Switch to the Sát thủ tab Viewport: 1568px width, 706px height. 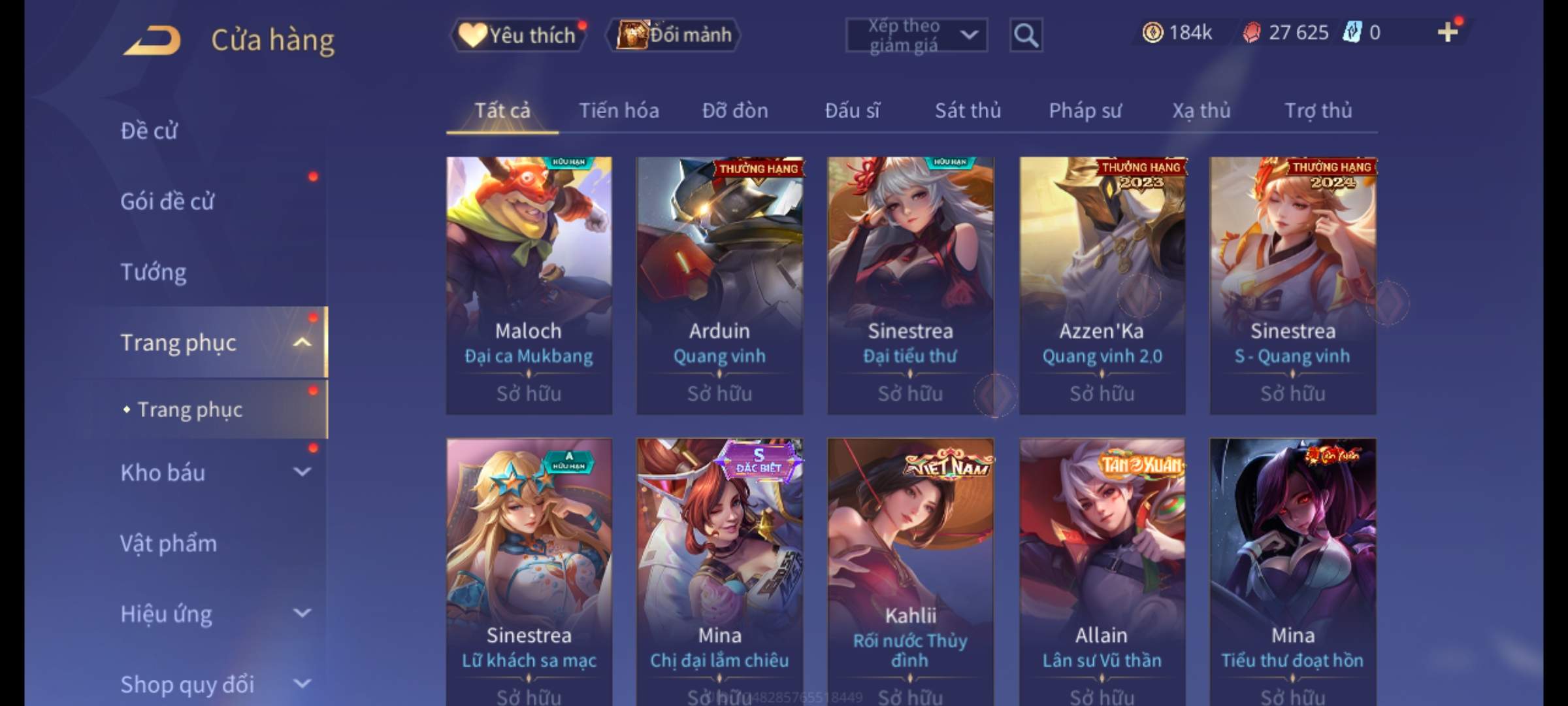point(968,110)
